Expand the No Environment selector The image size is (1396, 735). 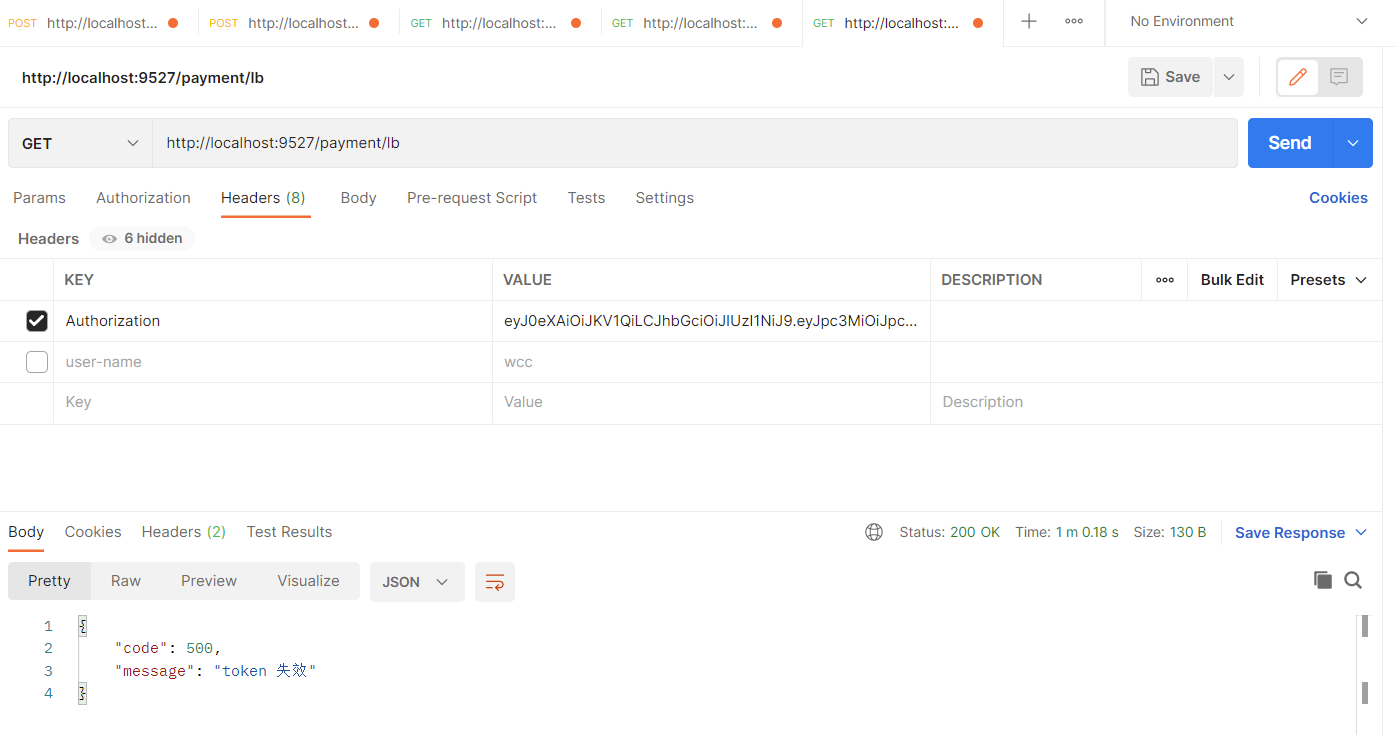[x=1248, y=22]
